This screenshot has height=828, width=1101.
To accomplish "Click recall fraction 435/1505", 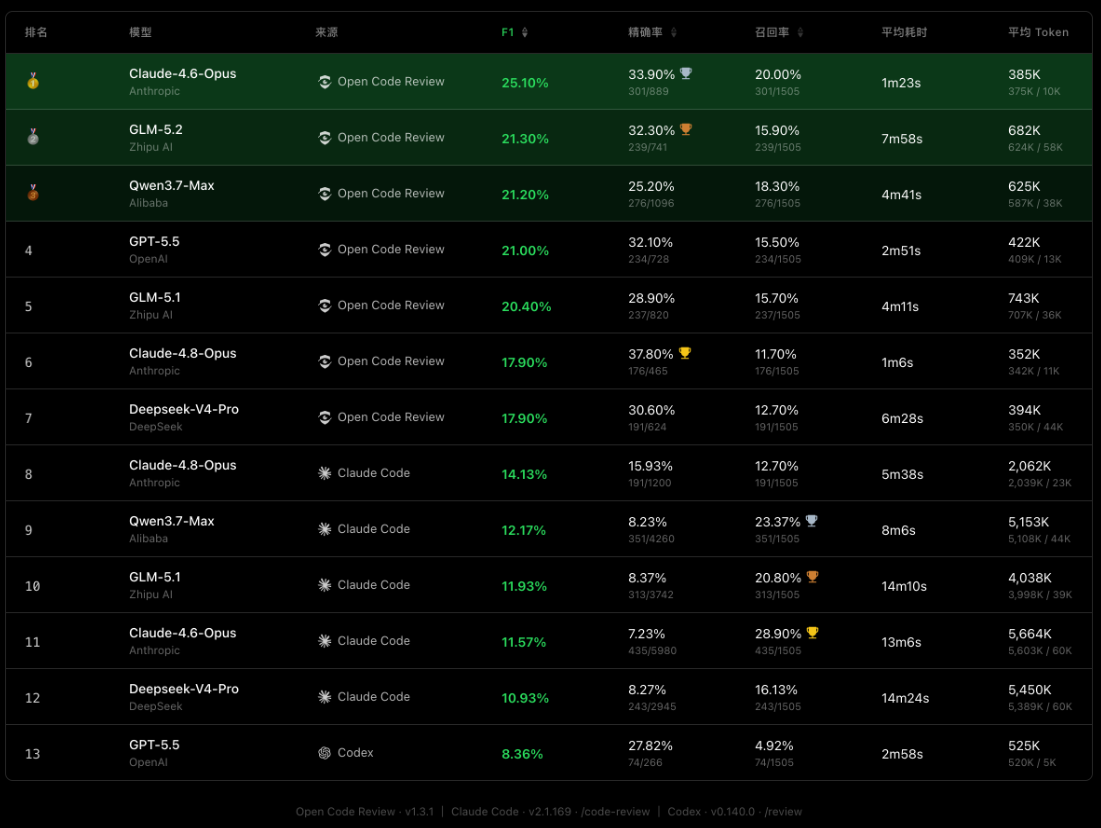I will click(x=778, y=651).
